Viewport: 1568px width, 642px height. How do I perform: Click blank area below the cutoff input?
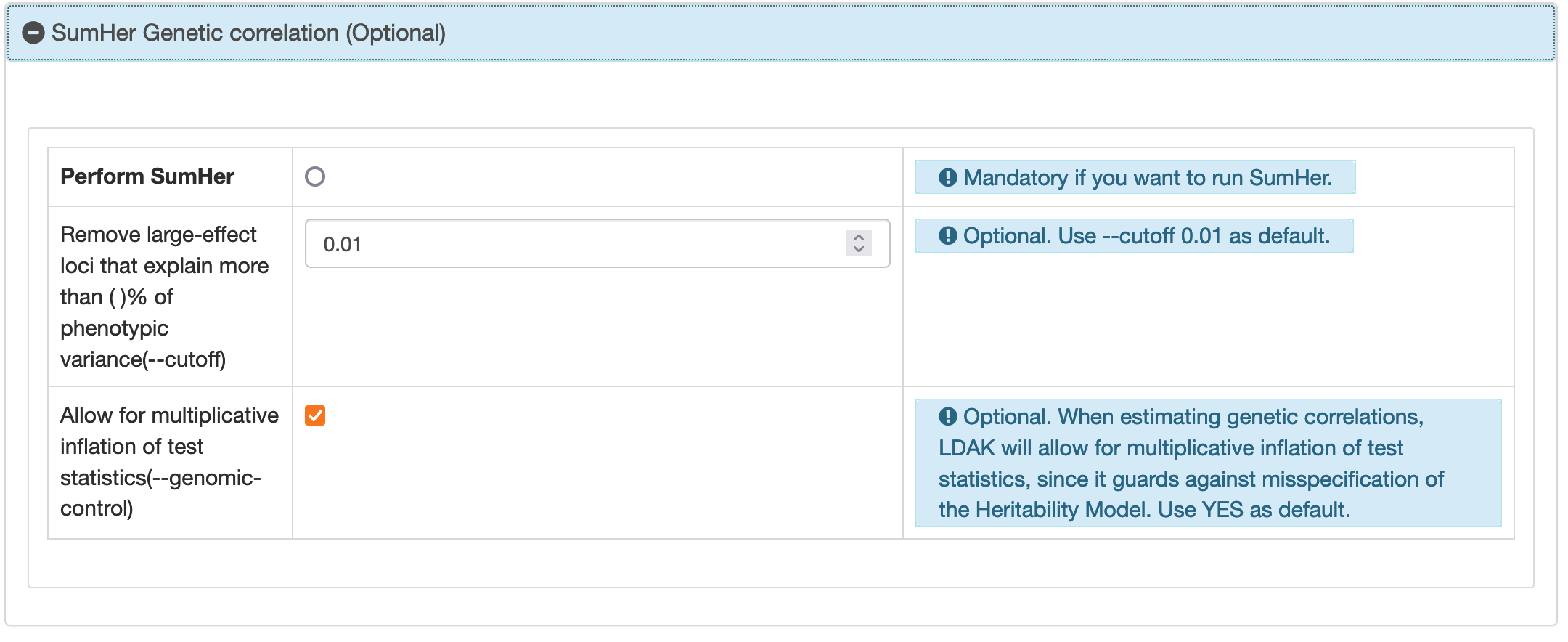tap(597, 327)
